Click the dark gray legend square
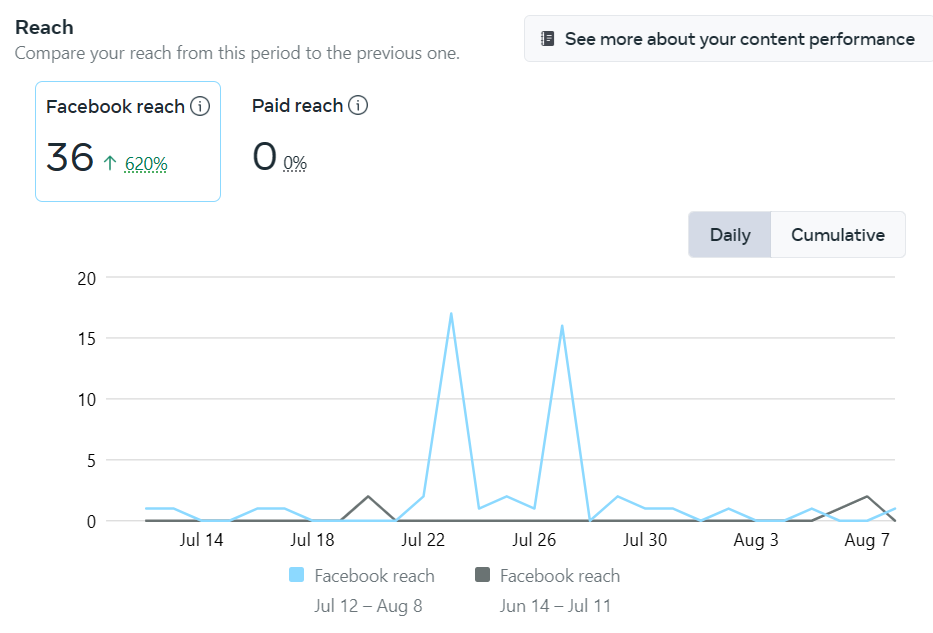The width and height of the screenshot is (933, 633). click(482, 575)
